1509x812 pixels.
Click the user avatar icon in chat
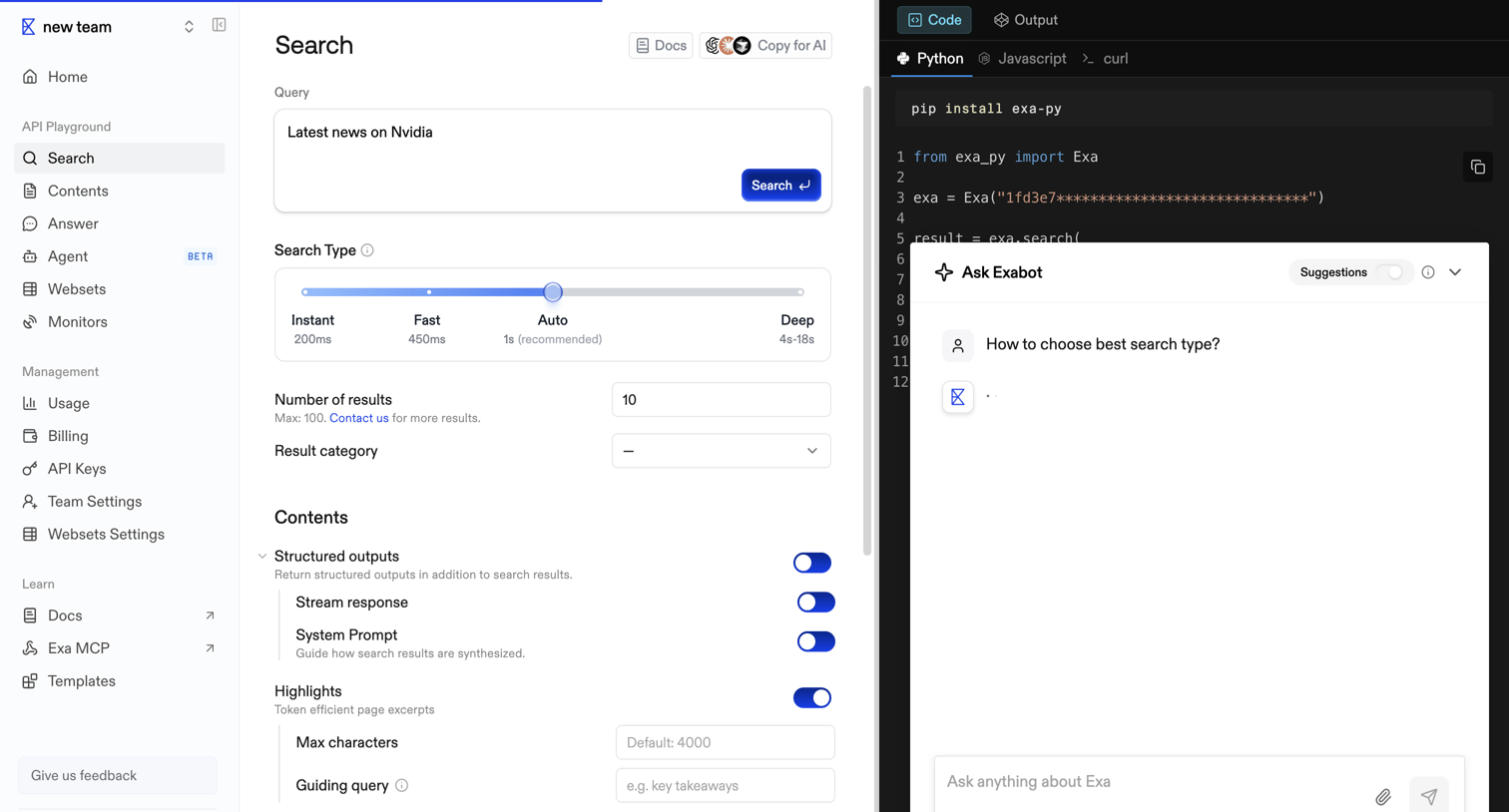[958, 345]
